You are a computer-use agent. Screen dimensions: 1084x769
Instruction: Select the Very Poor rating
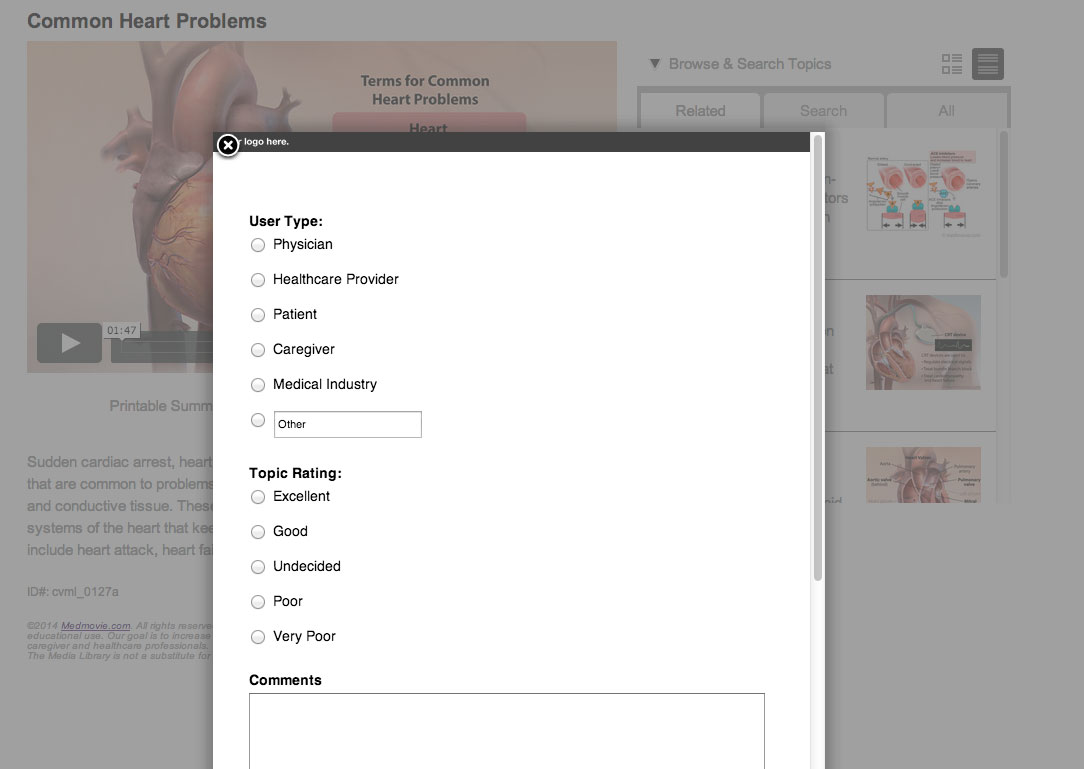(x=258, y=637)
